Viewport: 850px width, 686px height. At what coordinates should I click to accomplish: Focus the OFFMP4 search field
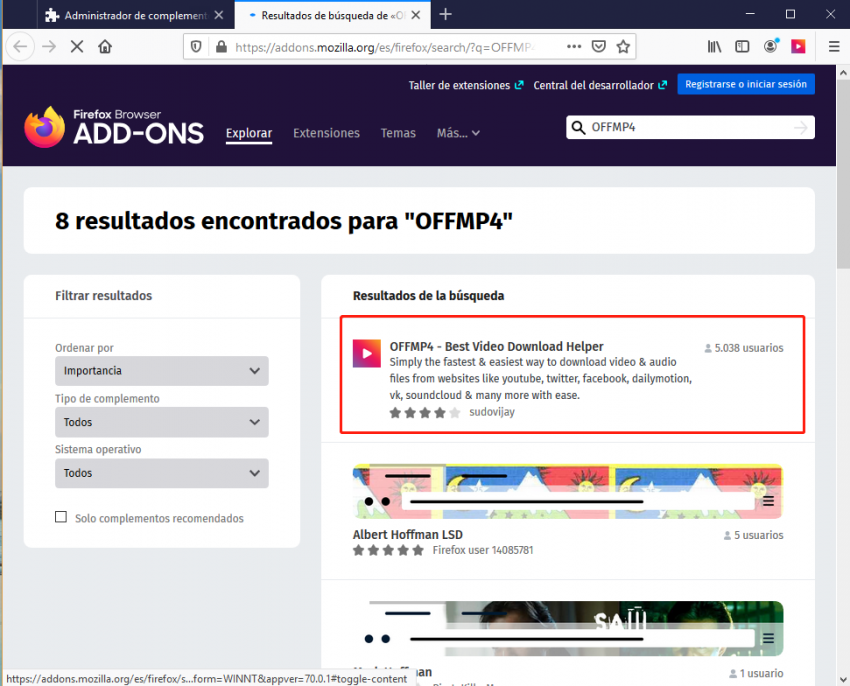pos(688,127)
